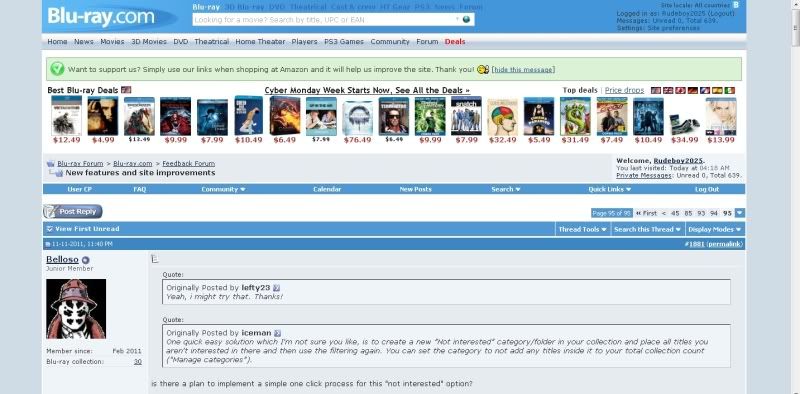The height and width of the screenshot is (394, 800).
Task: Expand the Quick Links menu
Action: (610, 189)
